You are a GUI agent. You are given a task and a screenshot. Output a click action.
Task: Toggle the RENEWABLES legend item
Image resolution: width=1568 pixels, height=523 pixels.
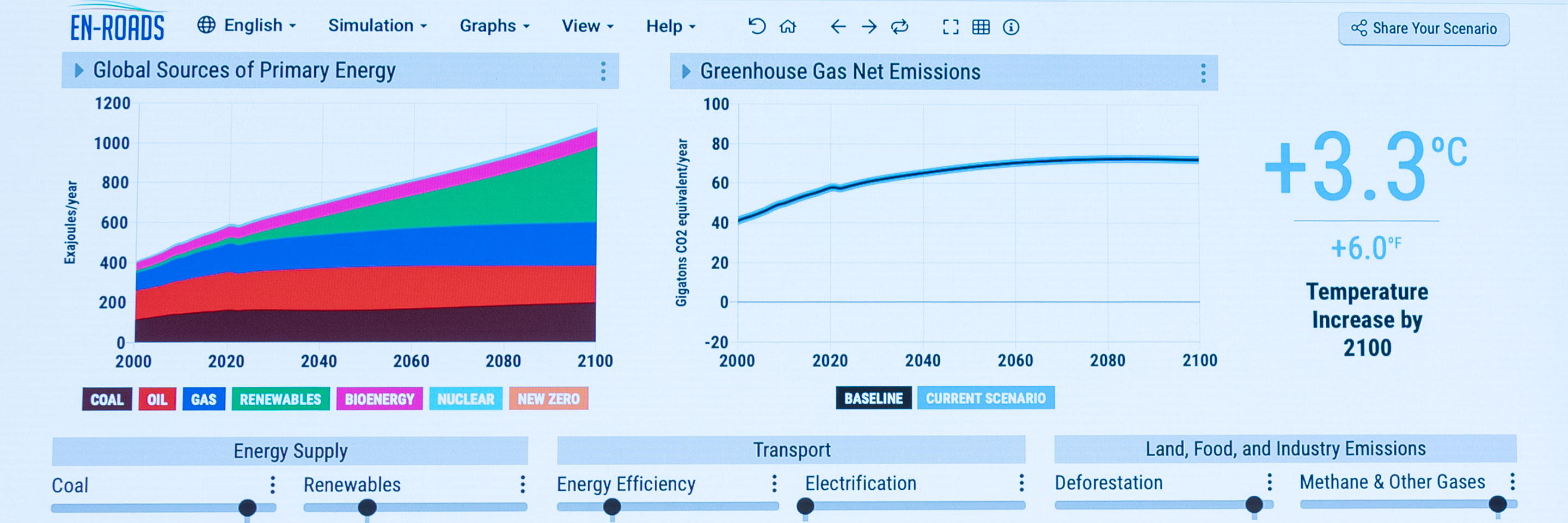tap(280, 399)
